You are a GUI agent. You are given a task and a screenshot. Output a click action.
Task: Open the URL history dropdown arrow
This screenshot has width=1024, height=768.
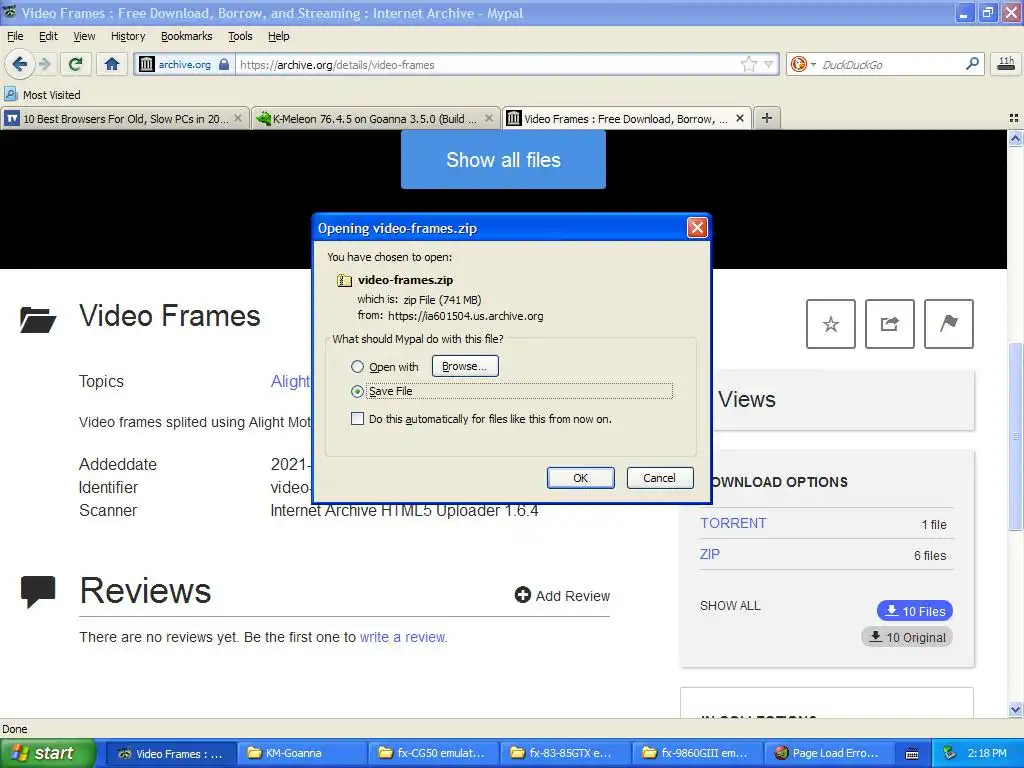[x=769, y=64]
